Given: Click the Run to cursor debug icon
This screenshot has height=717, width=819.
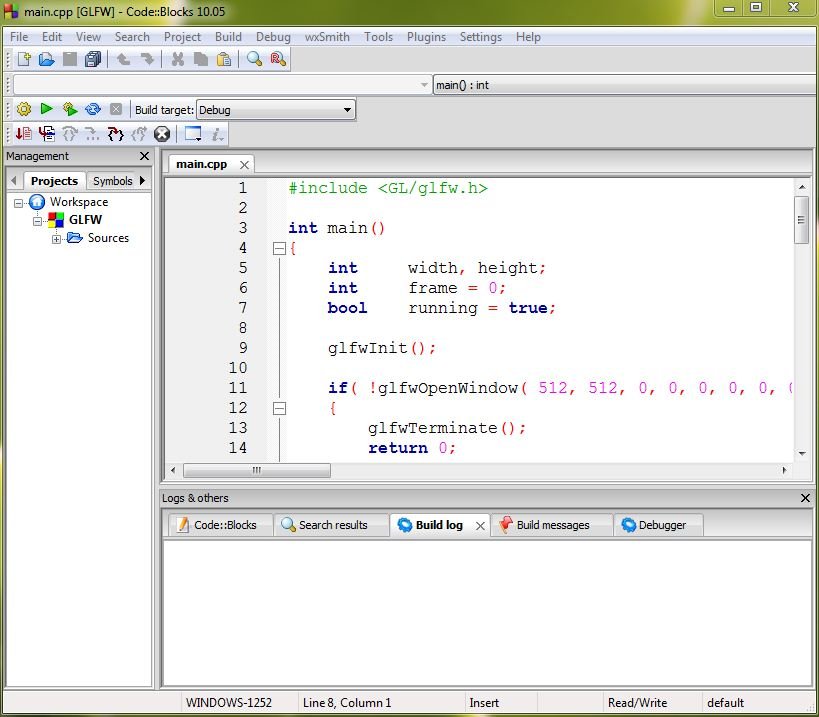Looking at the screenshot, I should coord(47,134).
